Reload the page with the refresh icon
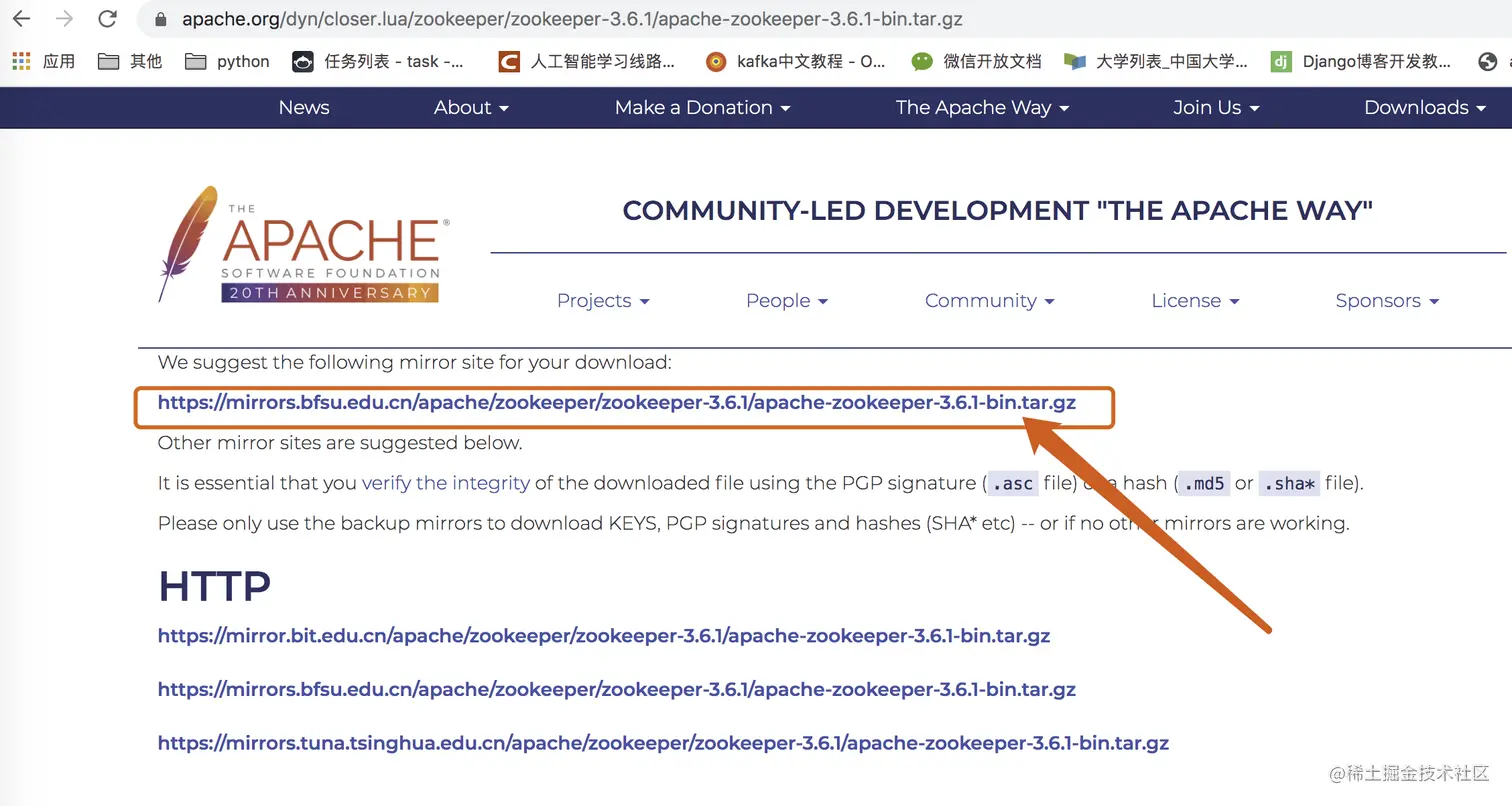This screenshot has height=806, width=1512. 107,18
